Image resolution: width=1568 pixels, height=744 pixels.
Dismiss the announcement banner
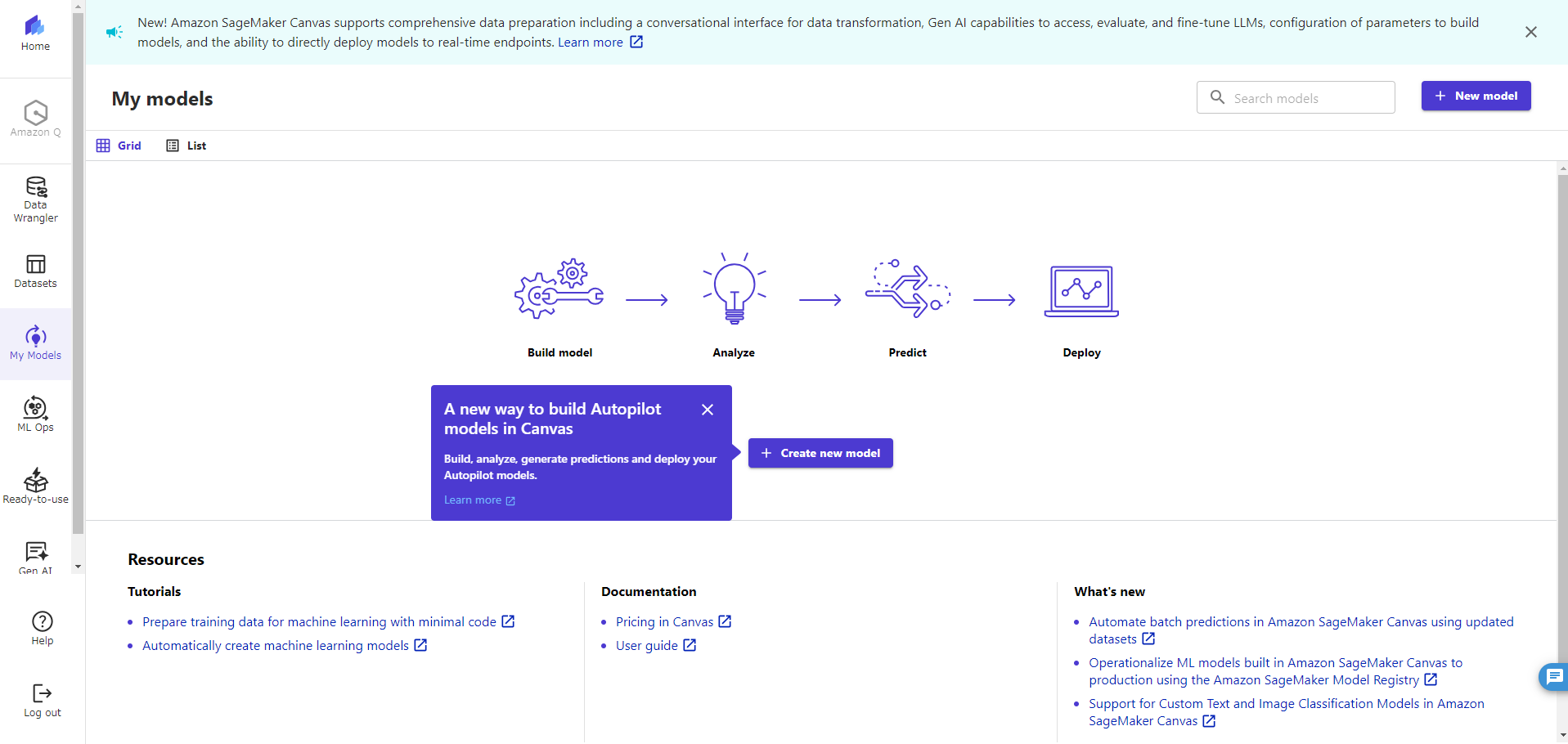point(1531,32)
